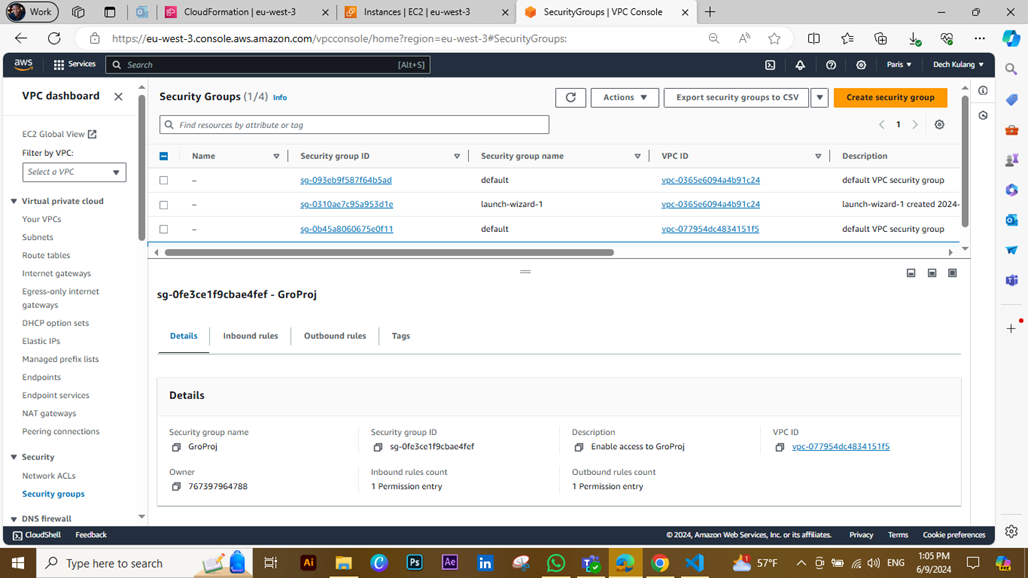Open EC2 Global View external link
1028x578 pixels.
[x=59, y=134]
